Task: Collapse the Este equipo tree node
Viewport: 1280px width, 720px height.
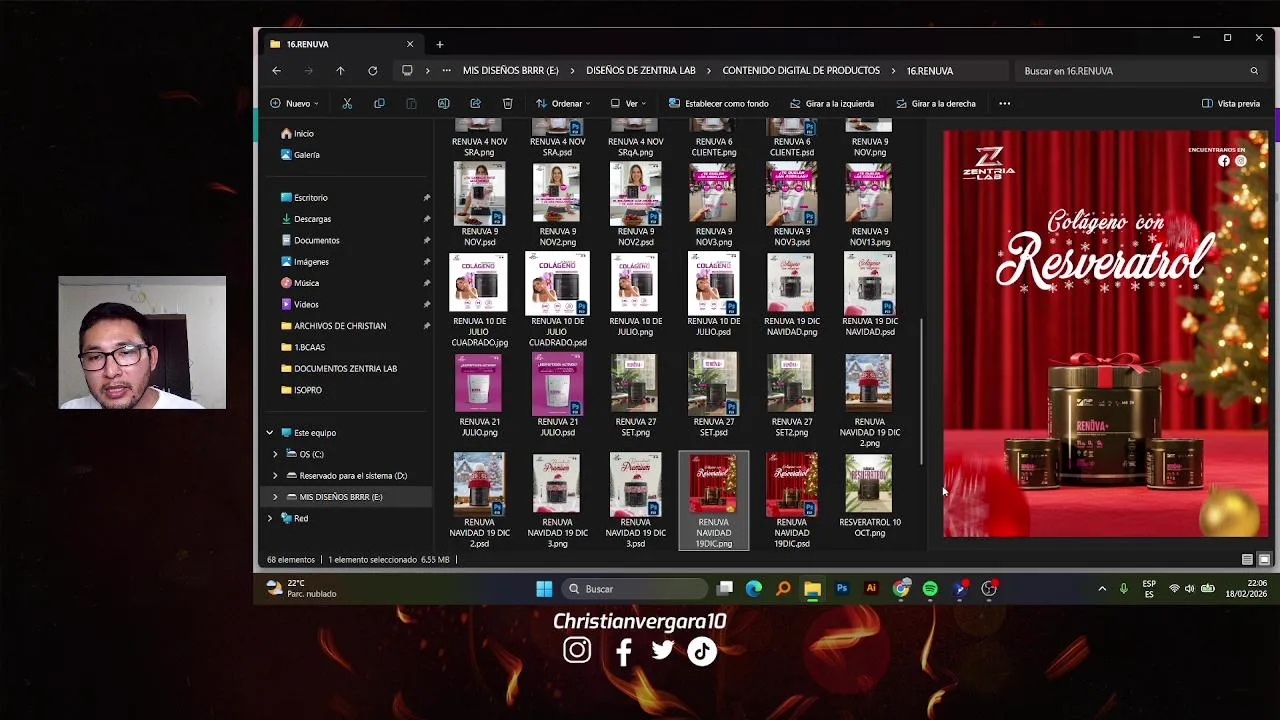Action: pyautogui.click(x=269, y=433)
